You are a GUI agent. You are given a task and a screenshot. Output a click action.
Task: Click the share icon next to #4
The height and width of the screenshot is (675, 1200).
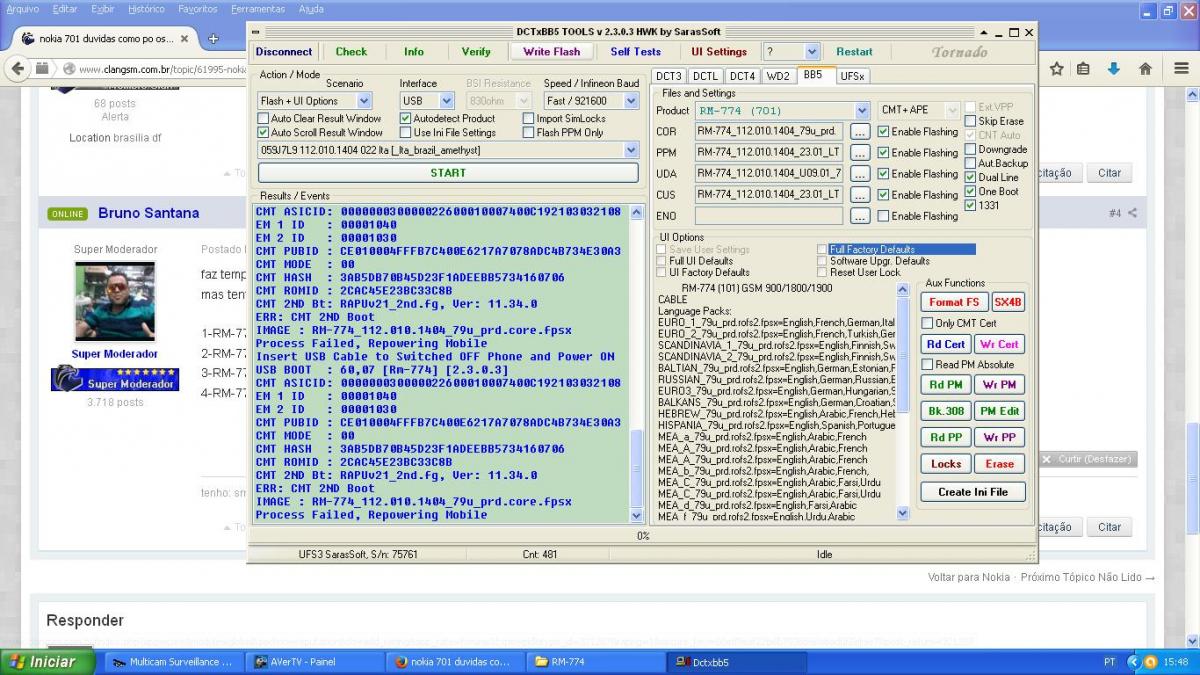1133,213
